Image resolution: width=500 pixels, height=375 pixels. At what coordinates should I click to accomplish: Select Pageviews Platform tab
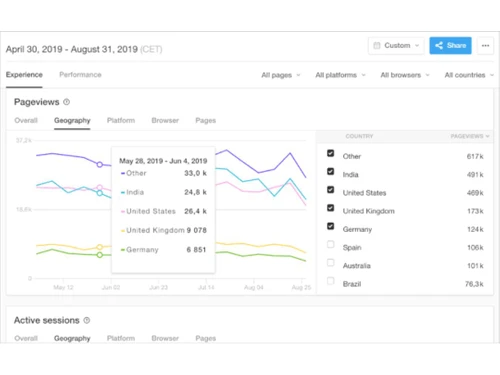[121, 120]
